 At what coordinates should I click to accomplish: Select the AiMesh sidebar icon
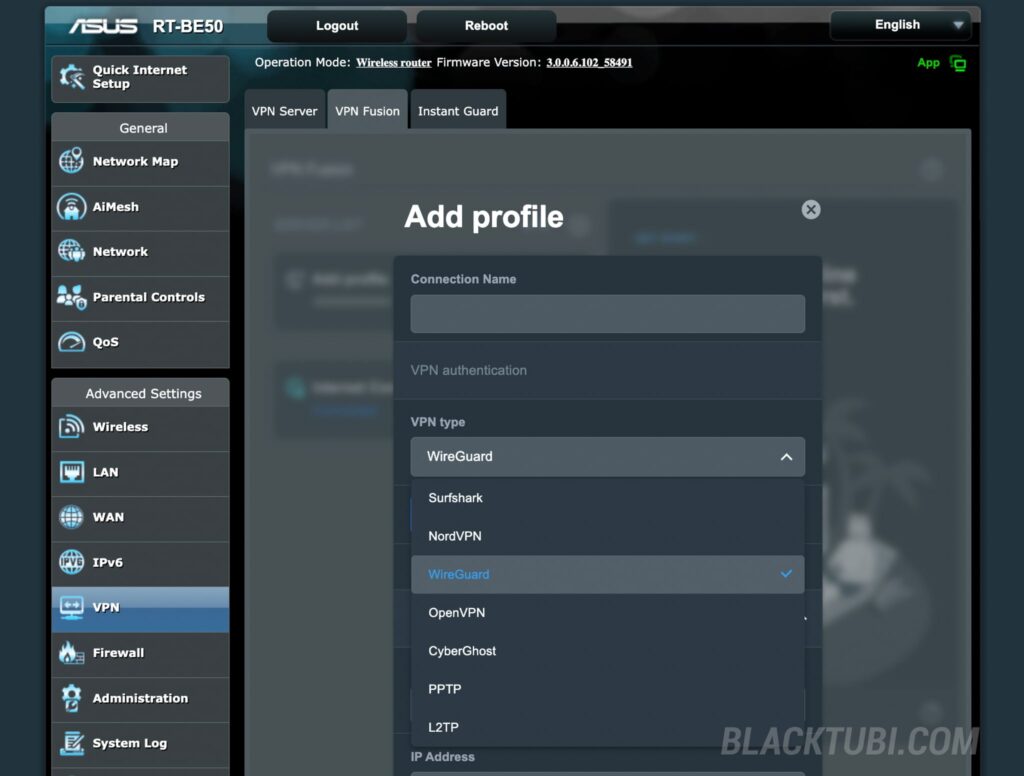[x=72, y=207]
